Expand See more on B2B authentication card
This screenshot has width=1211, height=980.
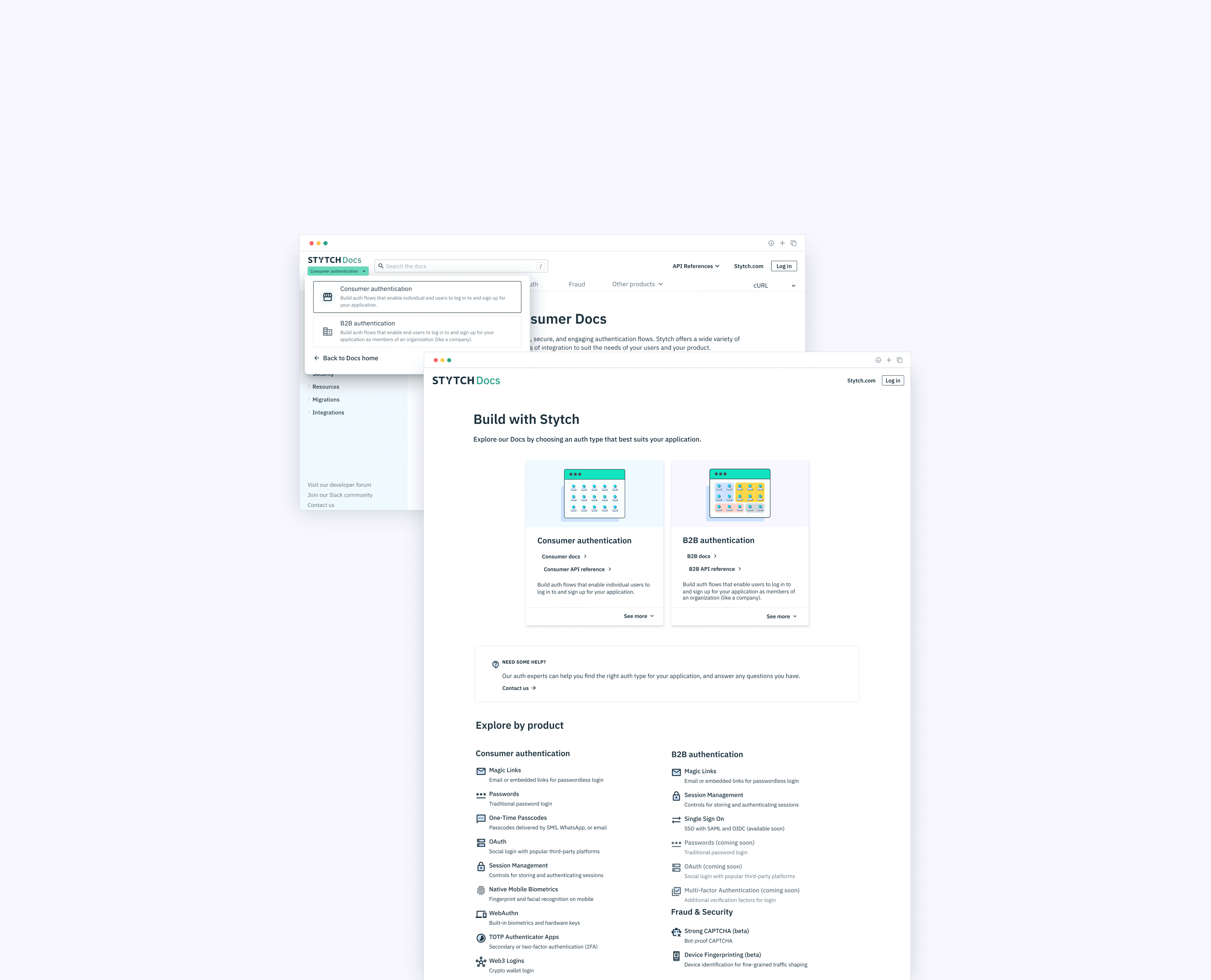tap(782, 616)
